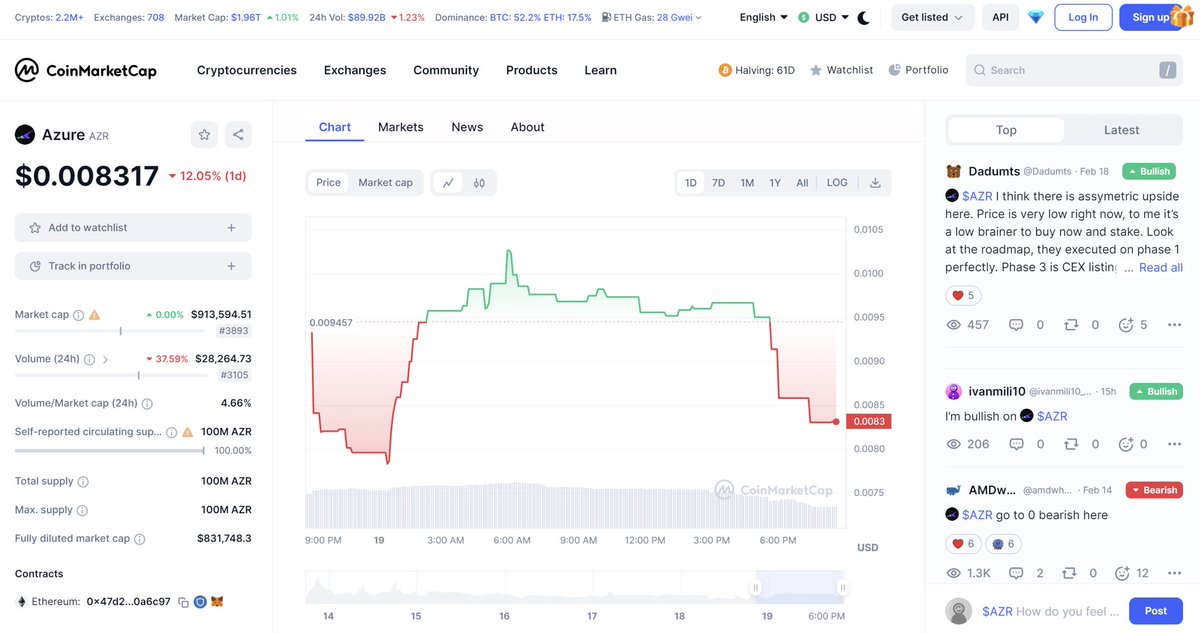Open English language dropdown
The image size is (1200, 633).
point(764,17)
